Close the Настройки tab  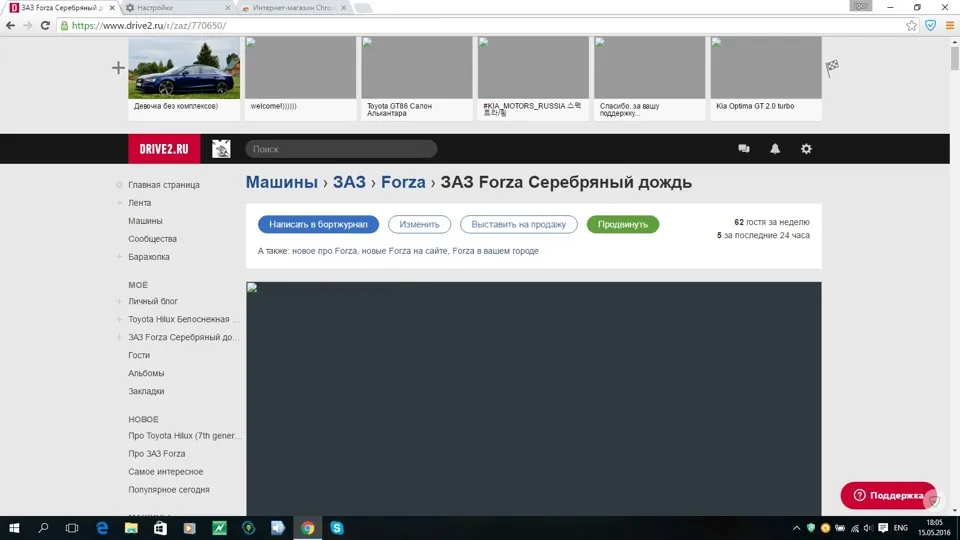coord(228,8)
